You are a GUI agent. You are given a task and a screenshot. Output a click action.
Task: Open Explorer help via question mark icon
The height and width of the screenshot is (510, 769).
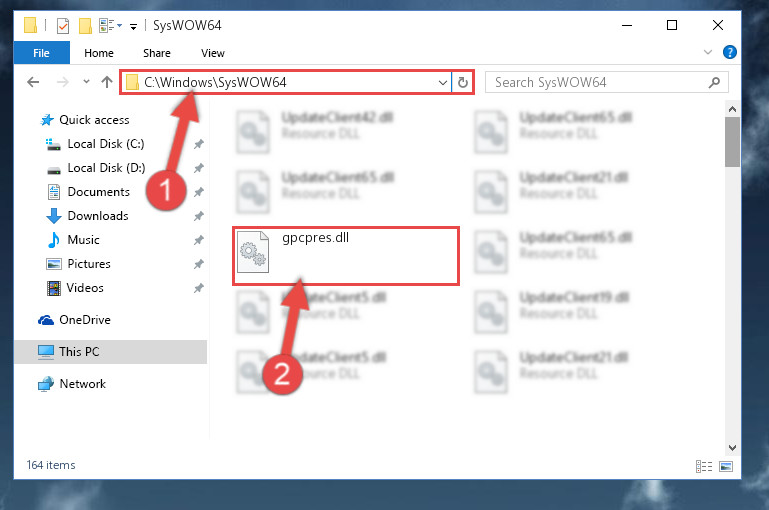click(729, 52)
